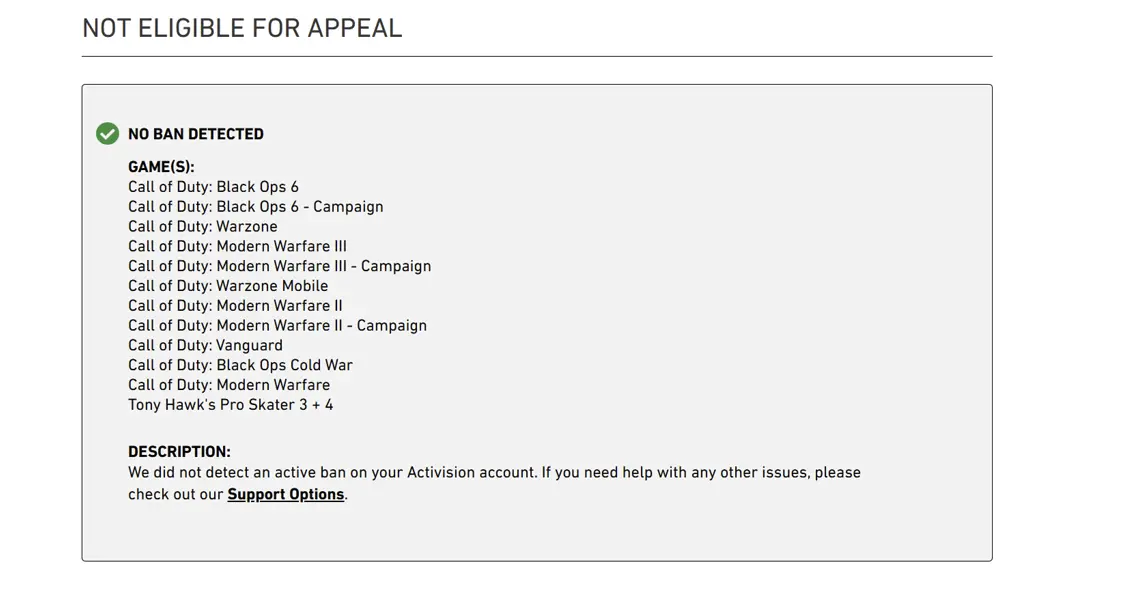Select Modern Warfare II - Campaign entry

(277, 326)
